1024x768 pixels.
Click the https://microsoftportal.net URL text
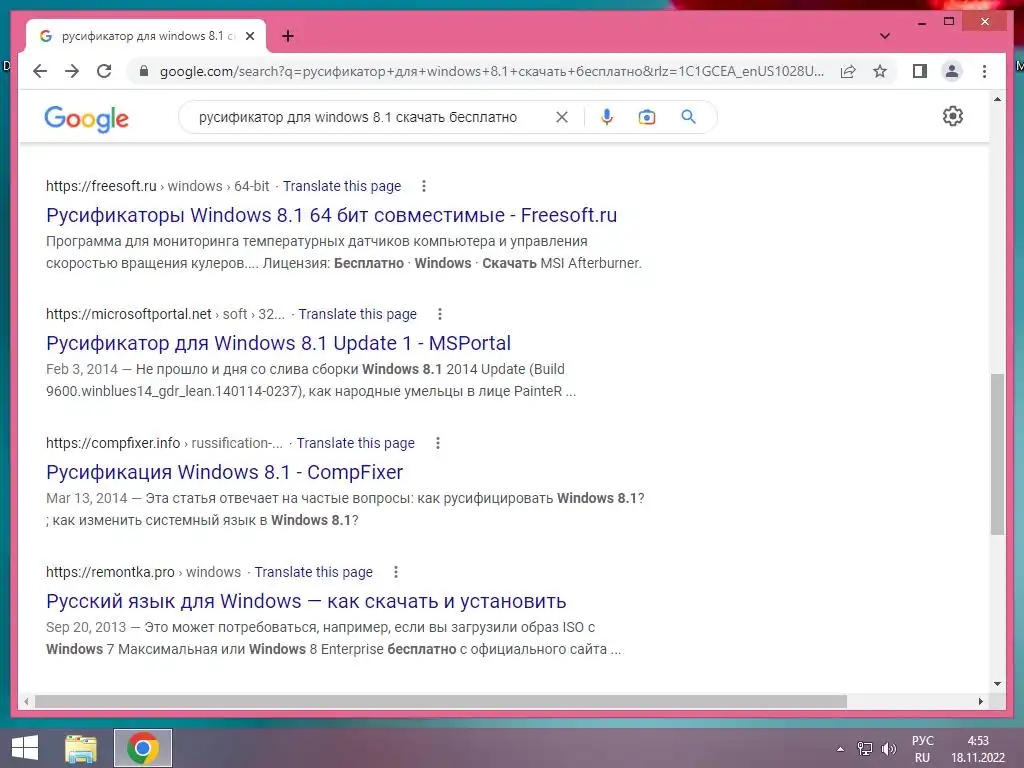(129, 314)
